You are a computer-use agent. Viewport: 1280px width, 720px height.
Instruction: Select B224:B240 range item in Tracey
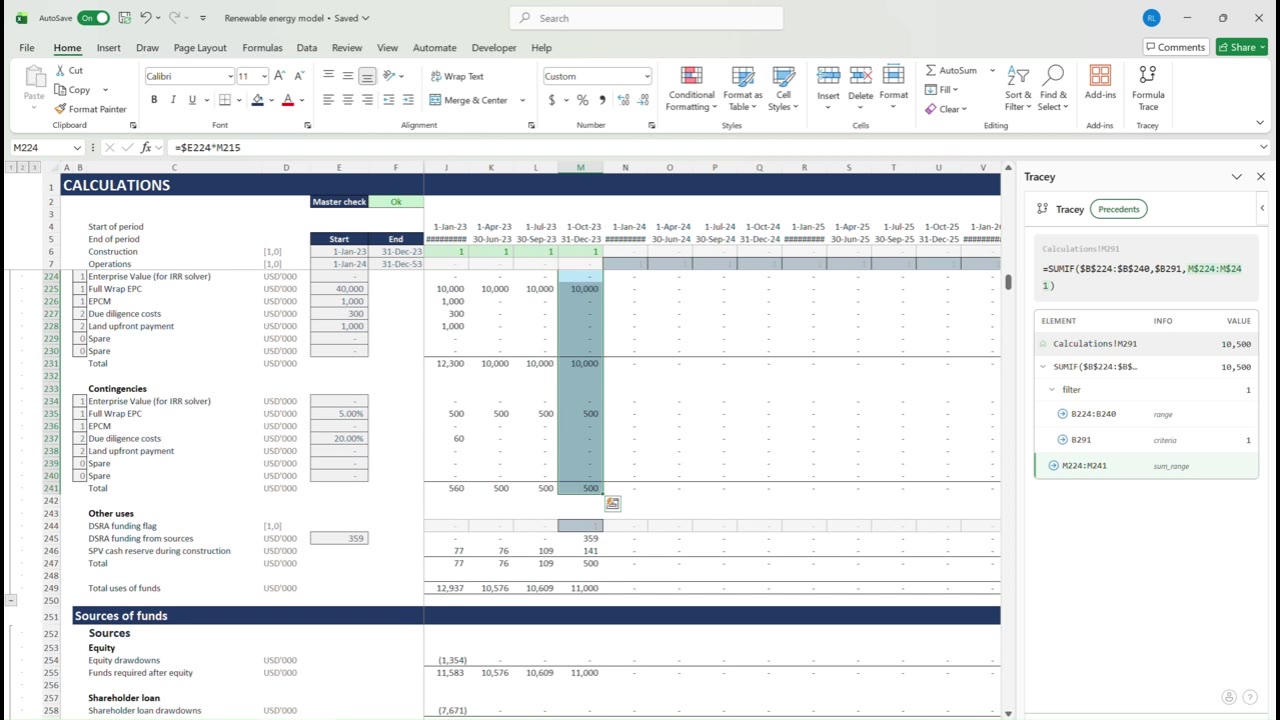tap(1146, 414)
